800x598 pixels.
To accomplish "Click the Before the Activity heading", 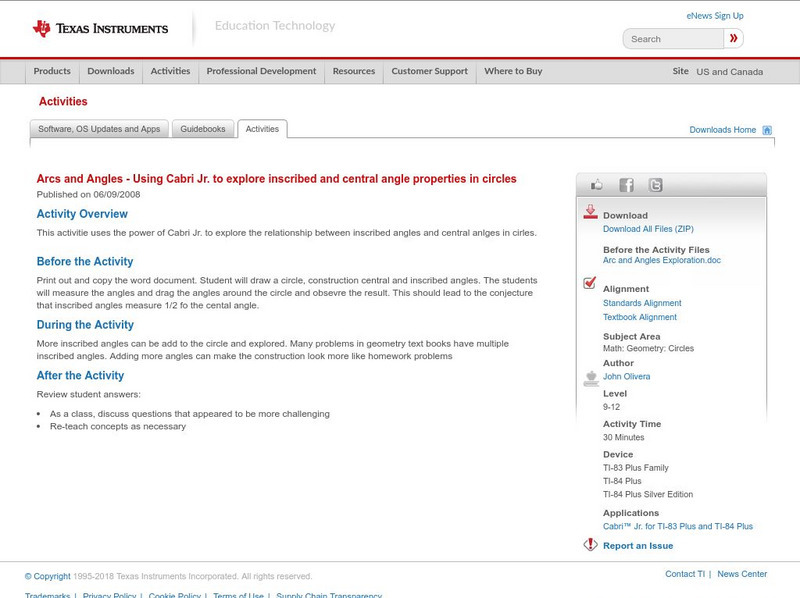I will [x=85, y=261].
